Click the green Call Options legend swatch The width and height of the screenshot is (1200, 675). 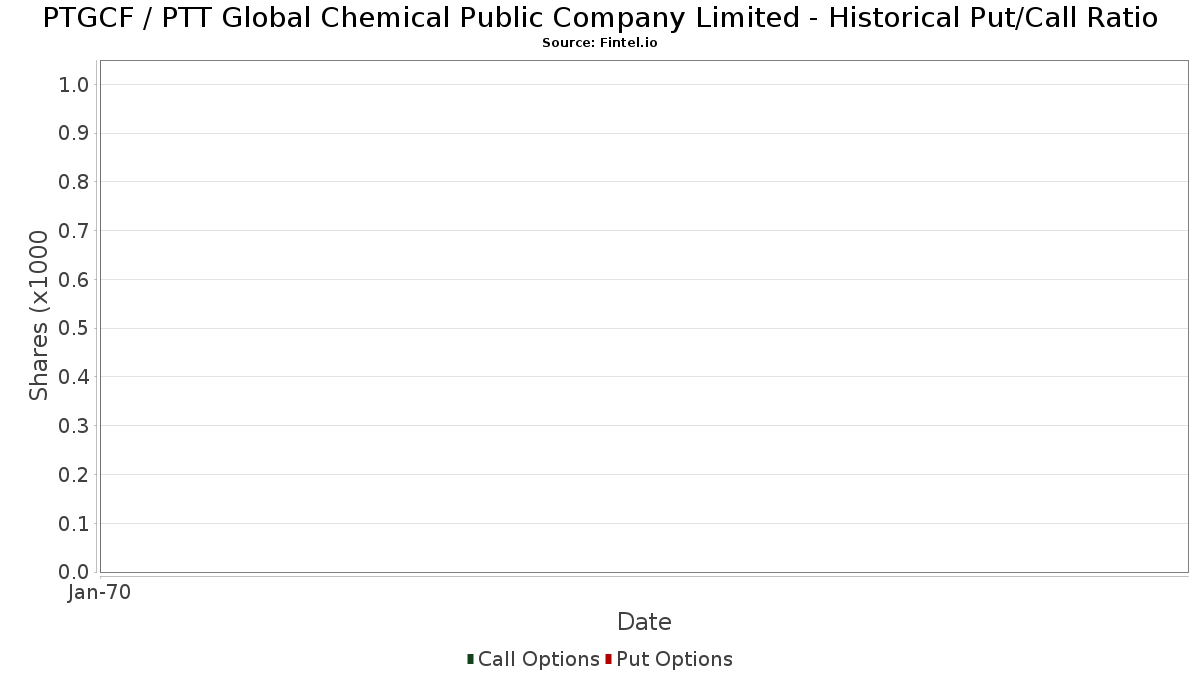click(470, 659)
